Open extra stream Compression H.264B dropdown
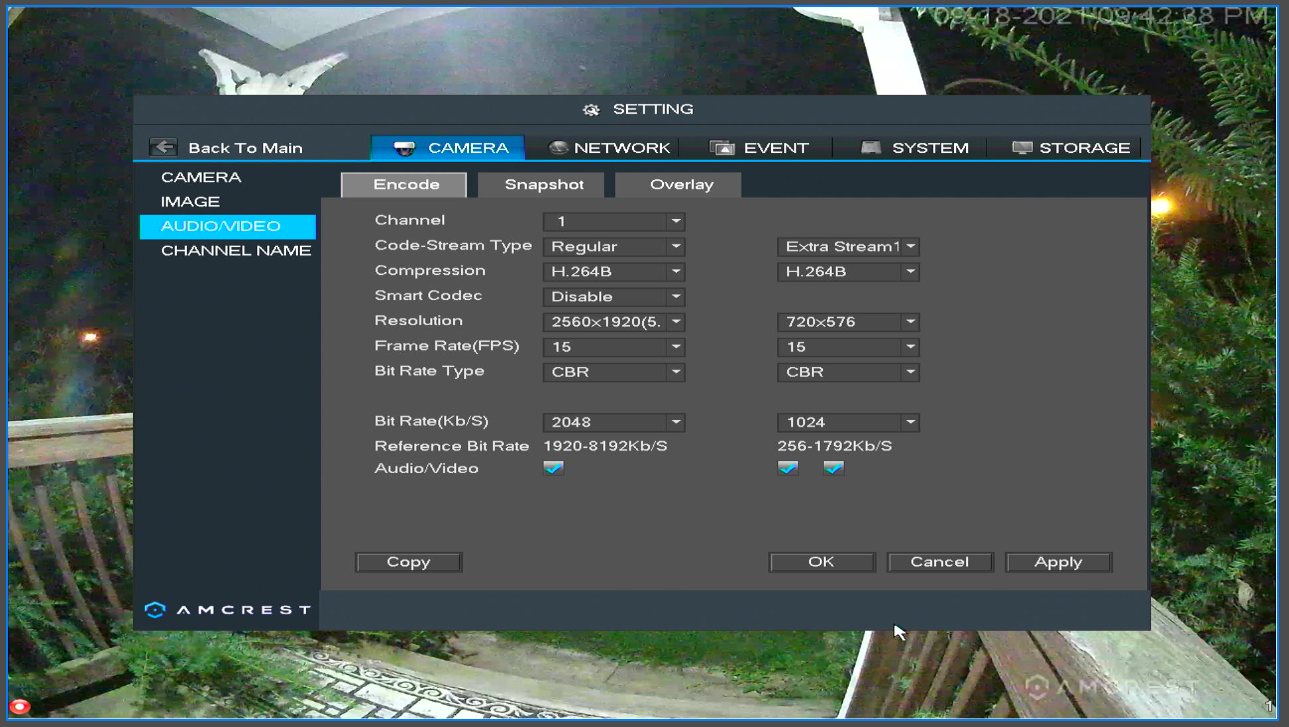1289x727 pixels. pos(848,271)
